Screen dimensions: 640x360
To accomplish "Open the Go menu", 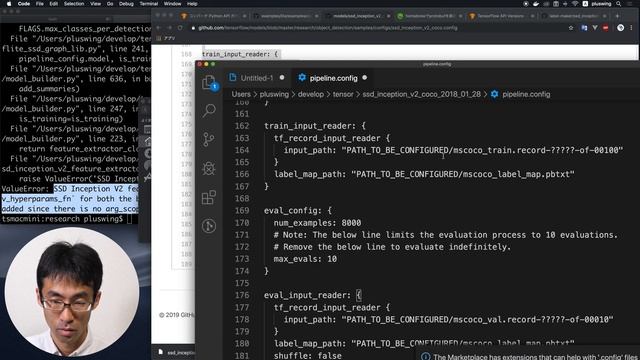I will tap(110, 4).
